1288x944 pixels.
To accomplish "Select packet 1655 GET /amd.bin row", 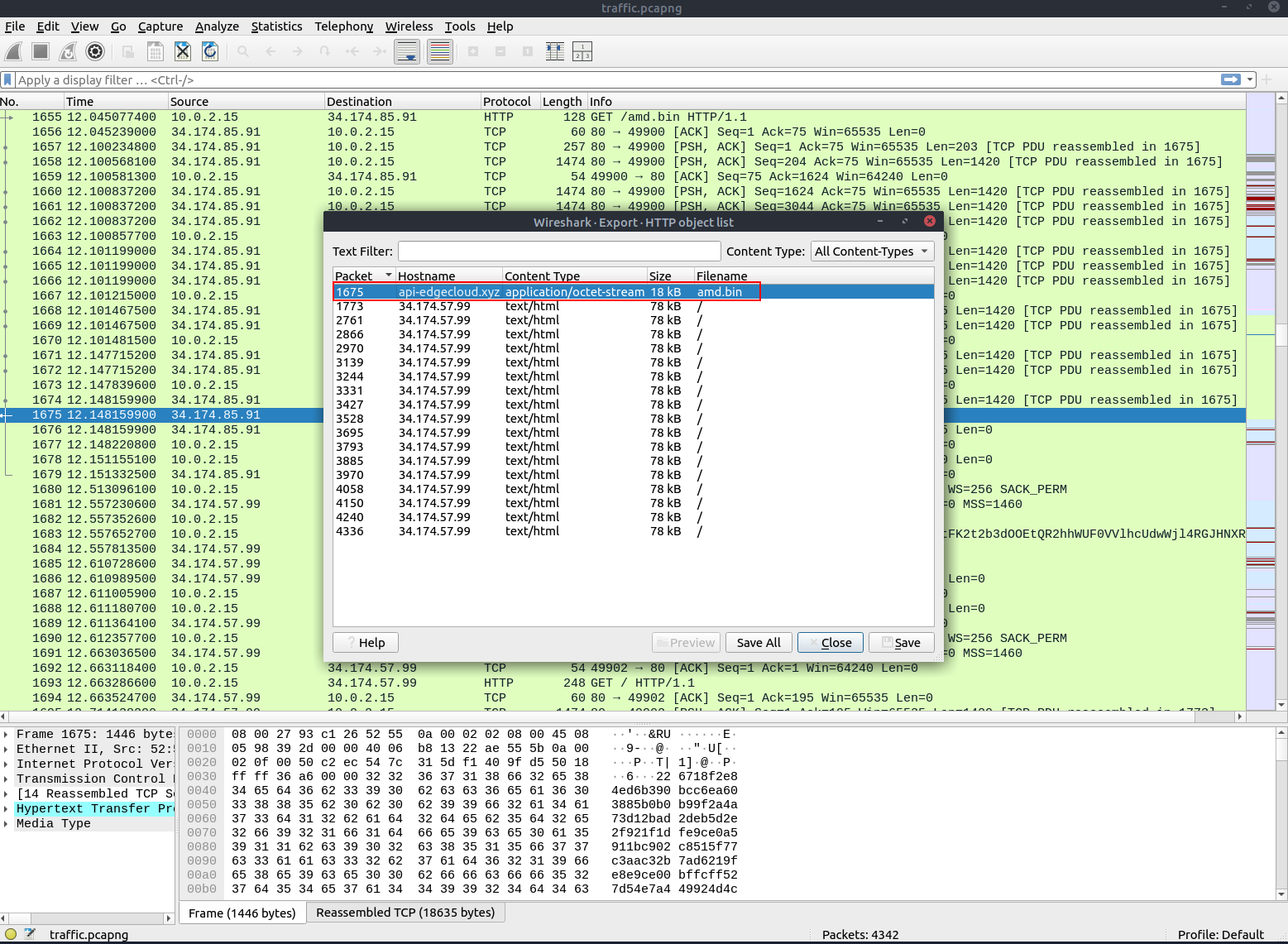I will (623, 117).
